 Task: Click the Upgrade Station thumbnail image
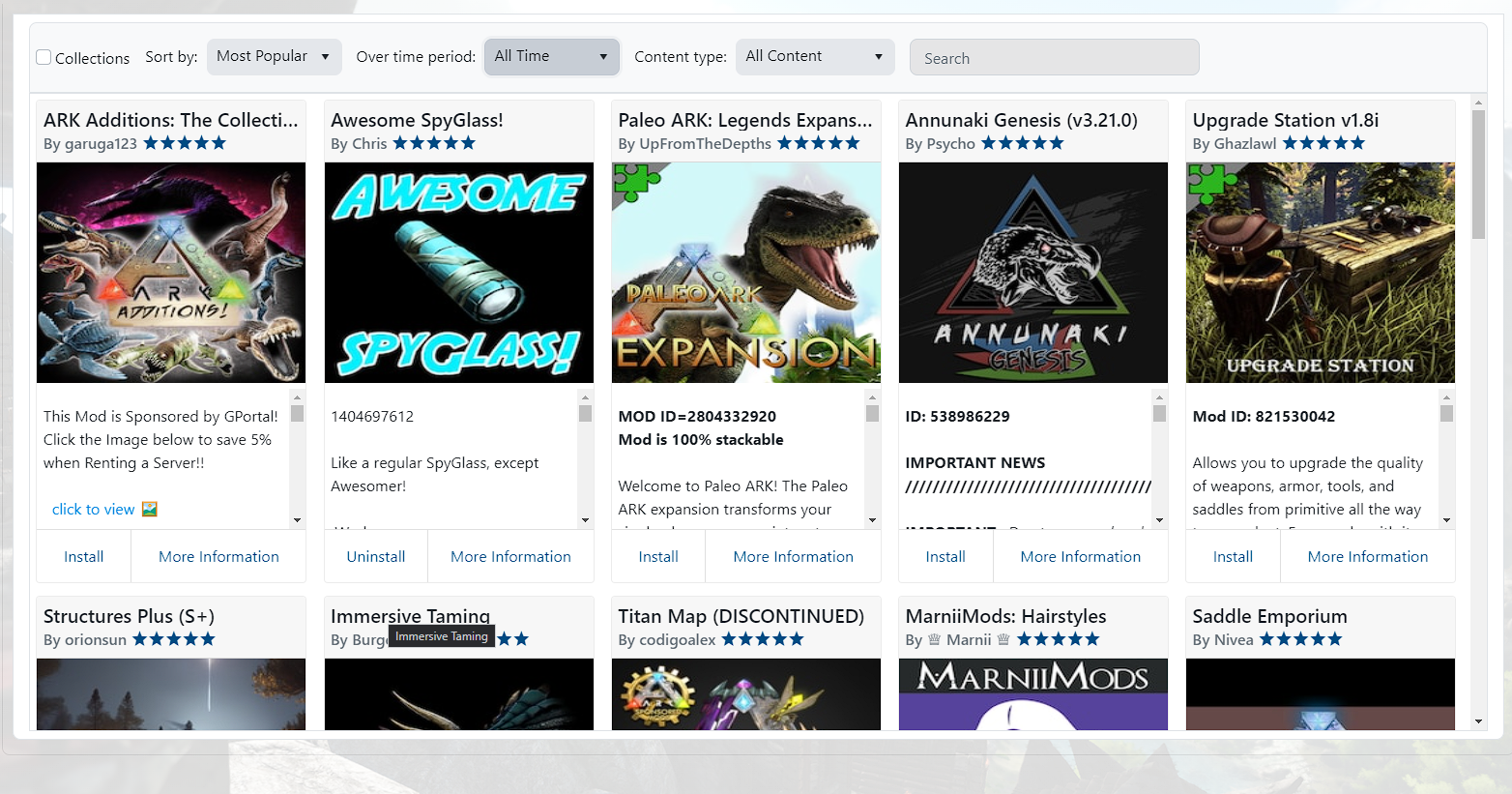tap(1321, 273)
